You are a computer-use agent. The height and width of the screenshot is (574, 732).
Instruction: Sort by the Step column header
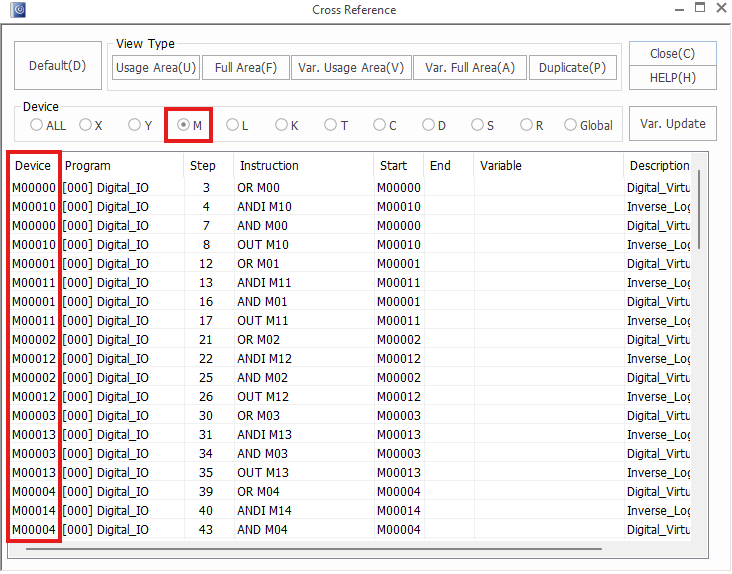point(203,165)
